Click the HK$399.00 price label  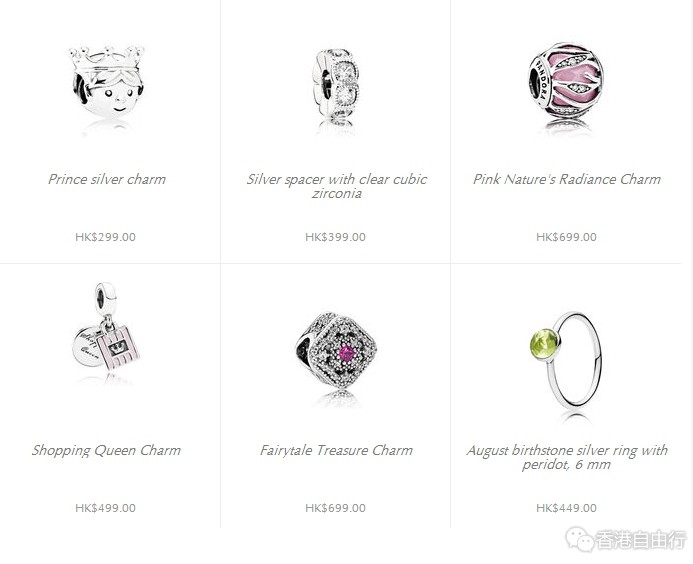point(335,237)
